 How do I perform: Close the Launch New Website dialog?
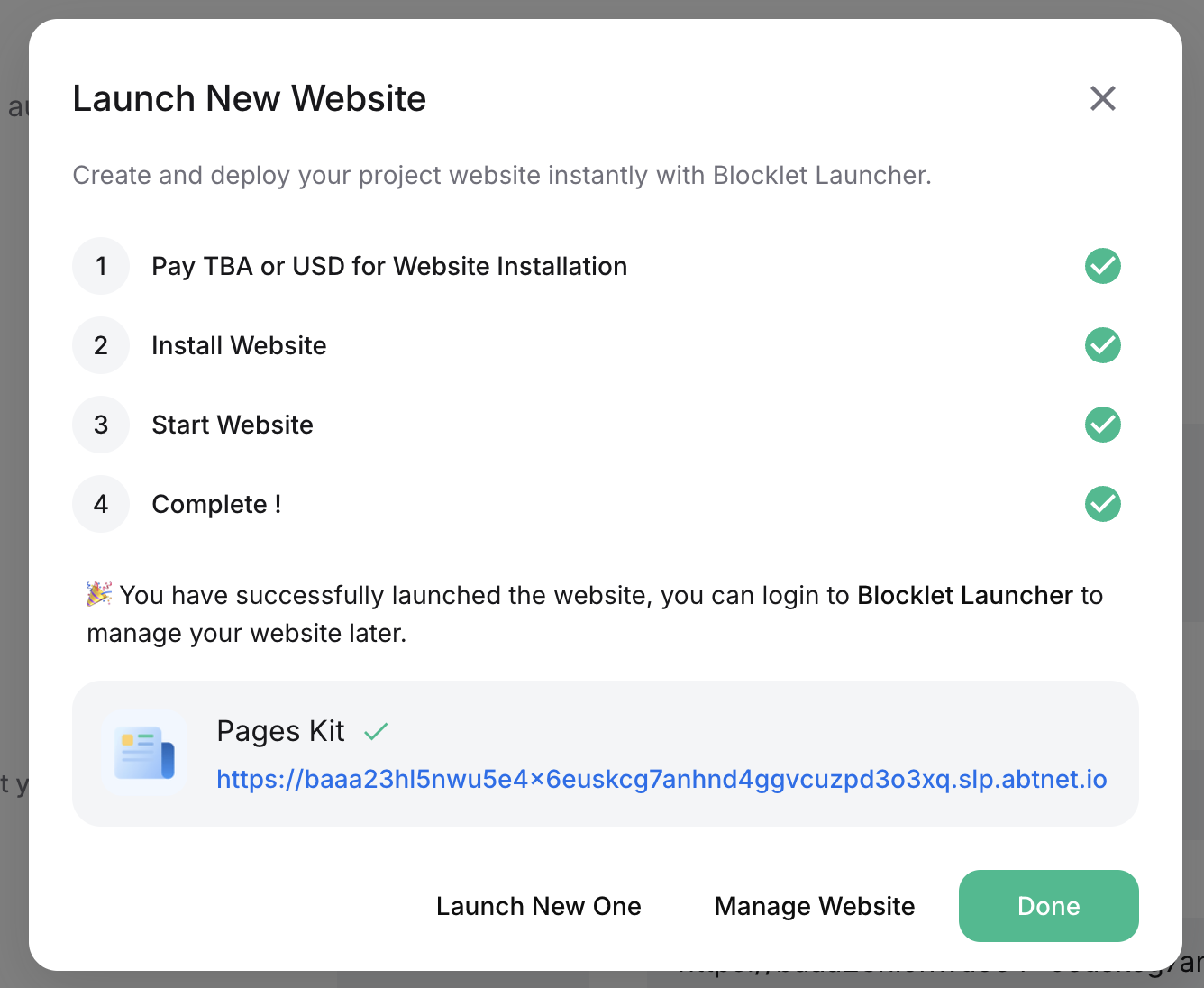coord(1102,98)
